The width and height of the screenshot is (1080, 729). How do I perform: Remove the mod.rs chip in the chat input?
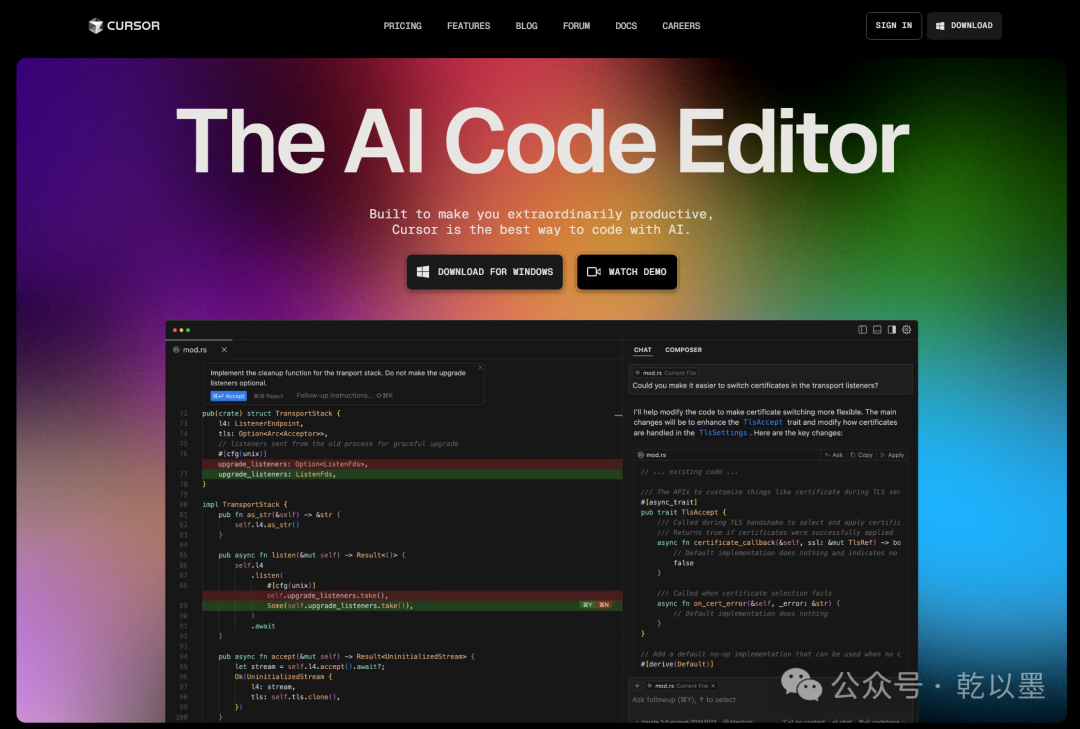pyautogui.click(x=713, y=686)
